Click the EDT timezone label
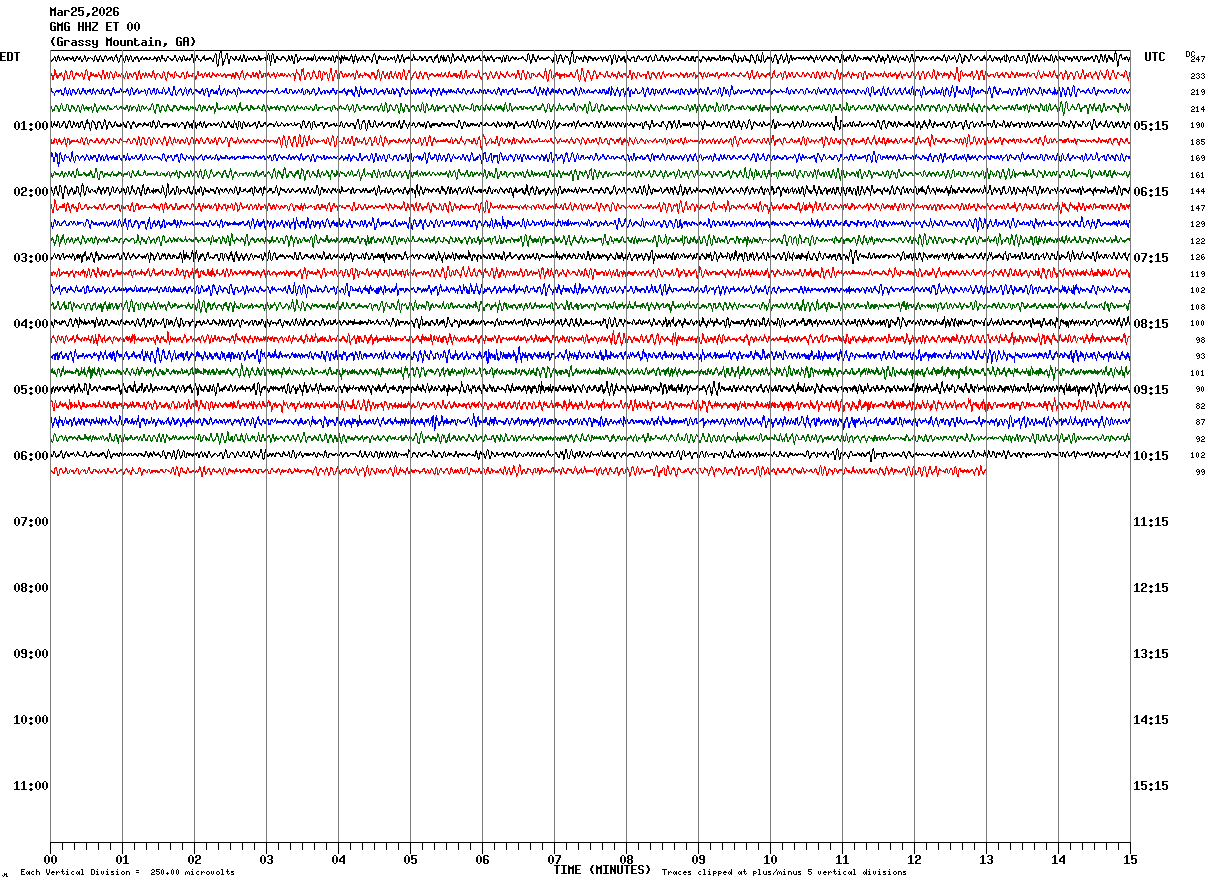The width and height of the screenshot is (1210, 886). click(x=10, y=57)
